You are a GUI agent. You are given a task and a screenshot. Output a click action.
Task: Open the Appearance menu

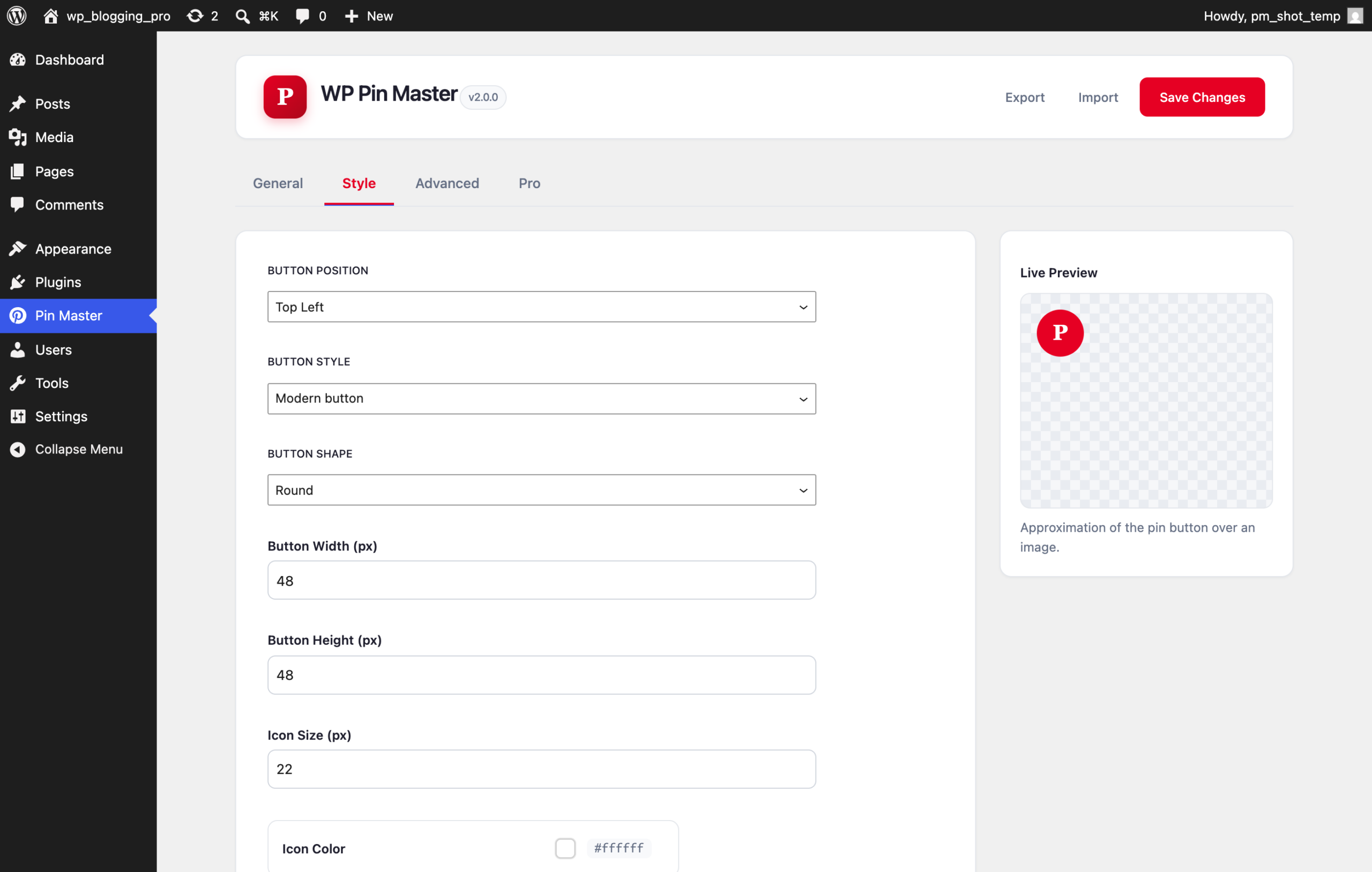coord(78,249)
